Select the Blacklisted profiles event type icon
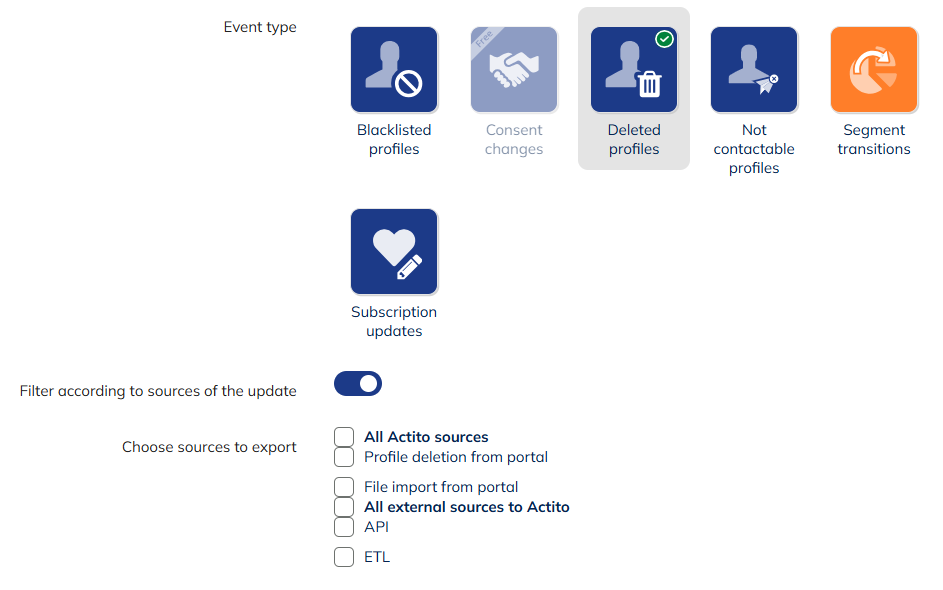Image resolution: width=943 pixels, height=590 pixels. click(x=393, y=69)
